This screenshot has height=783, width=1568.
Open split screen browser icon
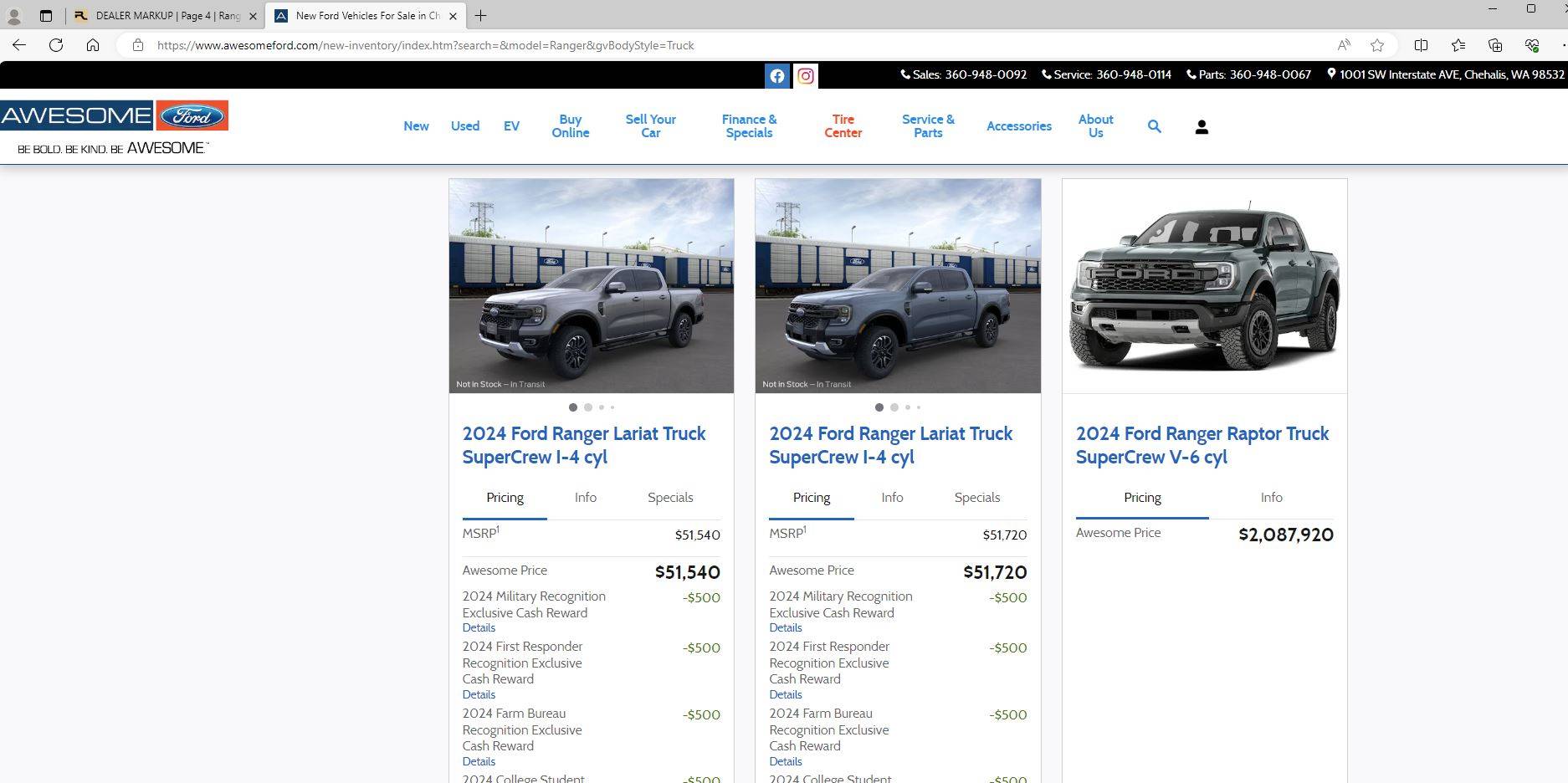pos(1421,45)
